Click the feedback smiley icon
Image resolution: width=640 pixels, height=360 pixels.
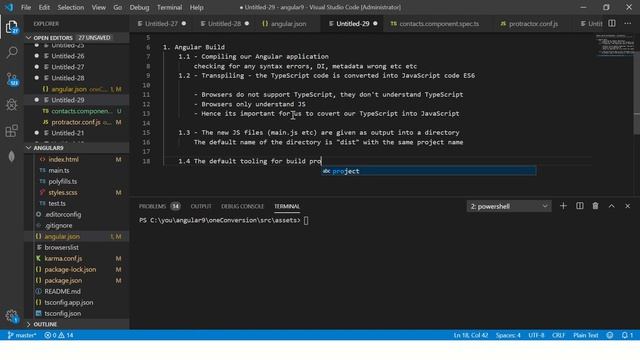(x=610, y=335)
